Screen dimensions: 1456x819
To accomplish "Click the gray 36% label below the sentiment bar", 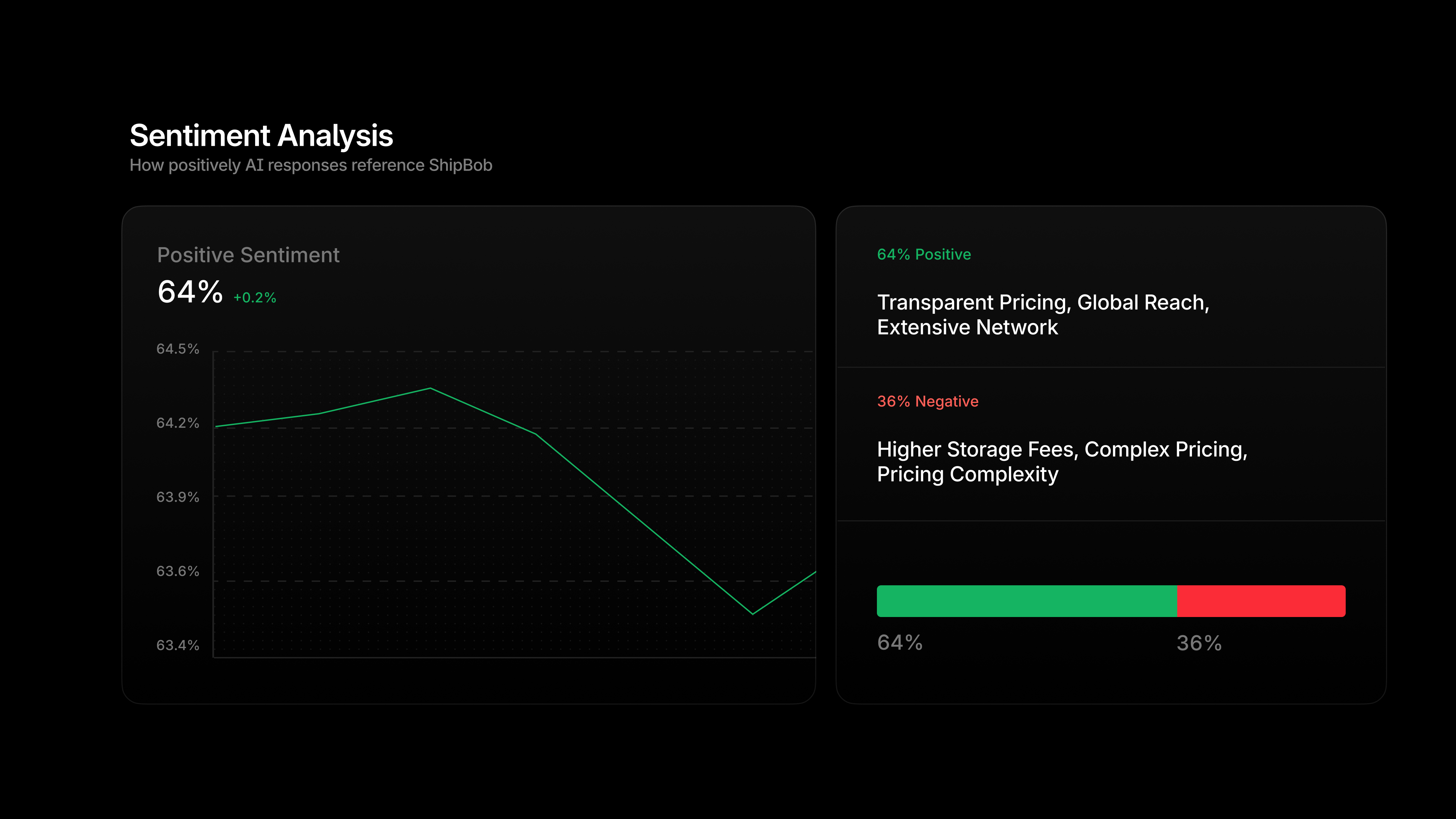I will [1199, 643].
